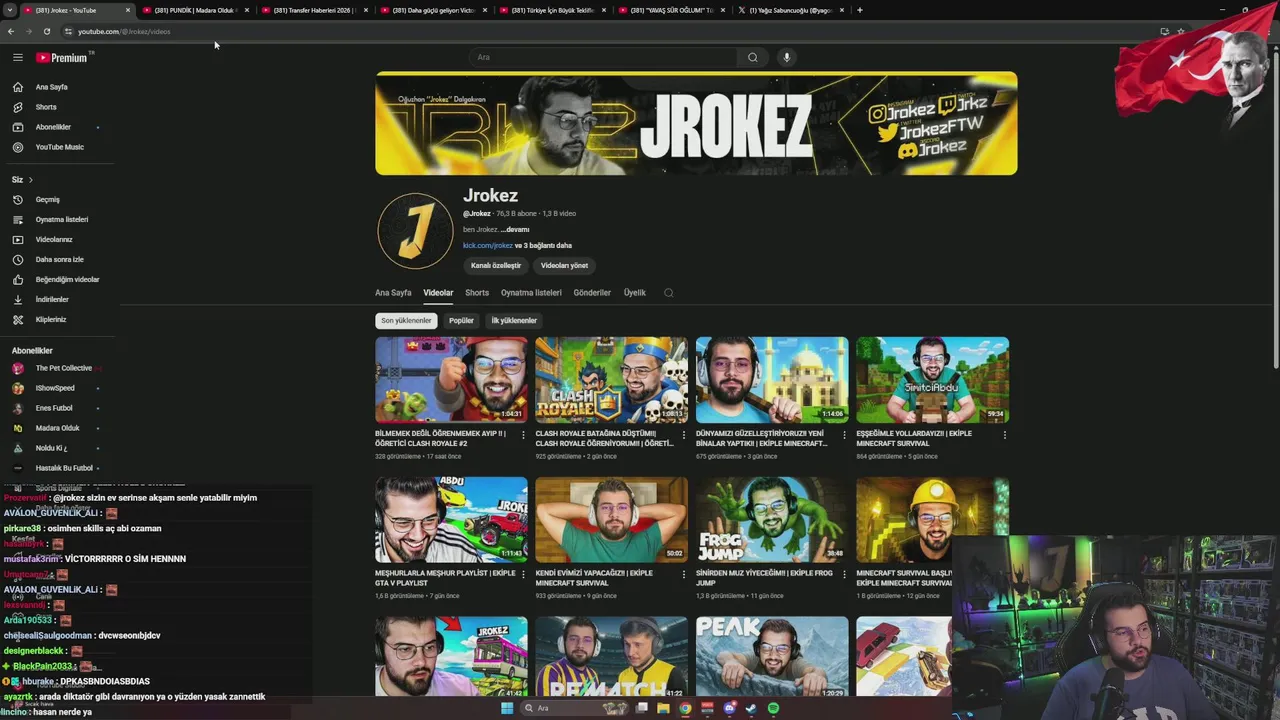Open File Explorer from taskbar
1280x720 pixels.
coord(663,708)
